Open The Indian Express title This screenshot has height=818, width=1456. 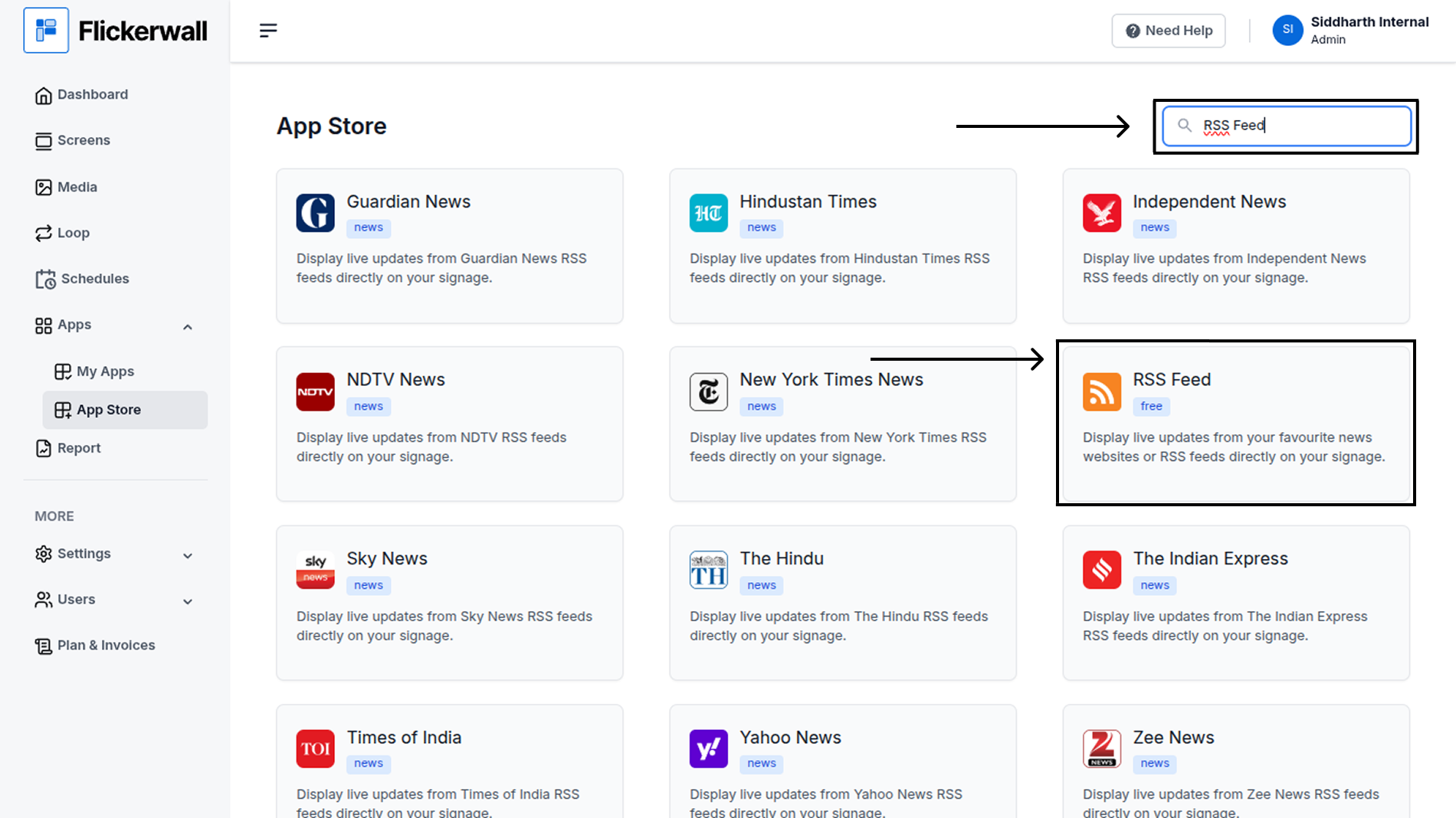coord(1211,558)
